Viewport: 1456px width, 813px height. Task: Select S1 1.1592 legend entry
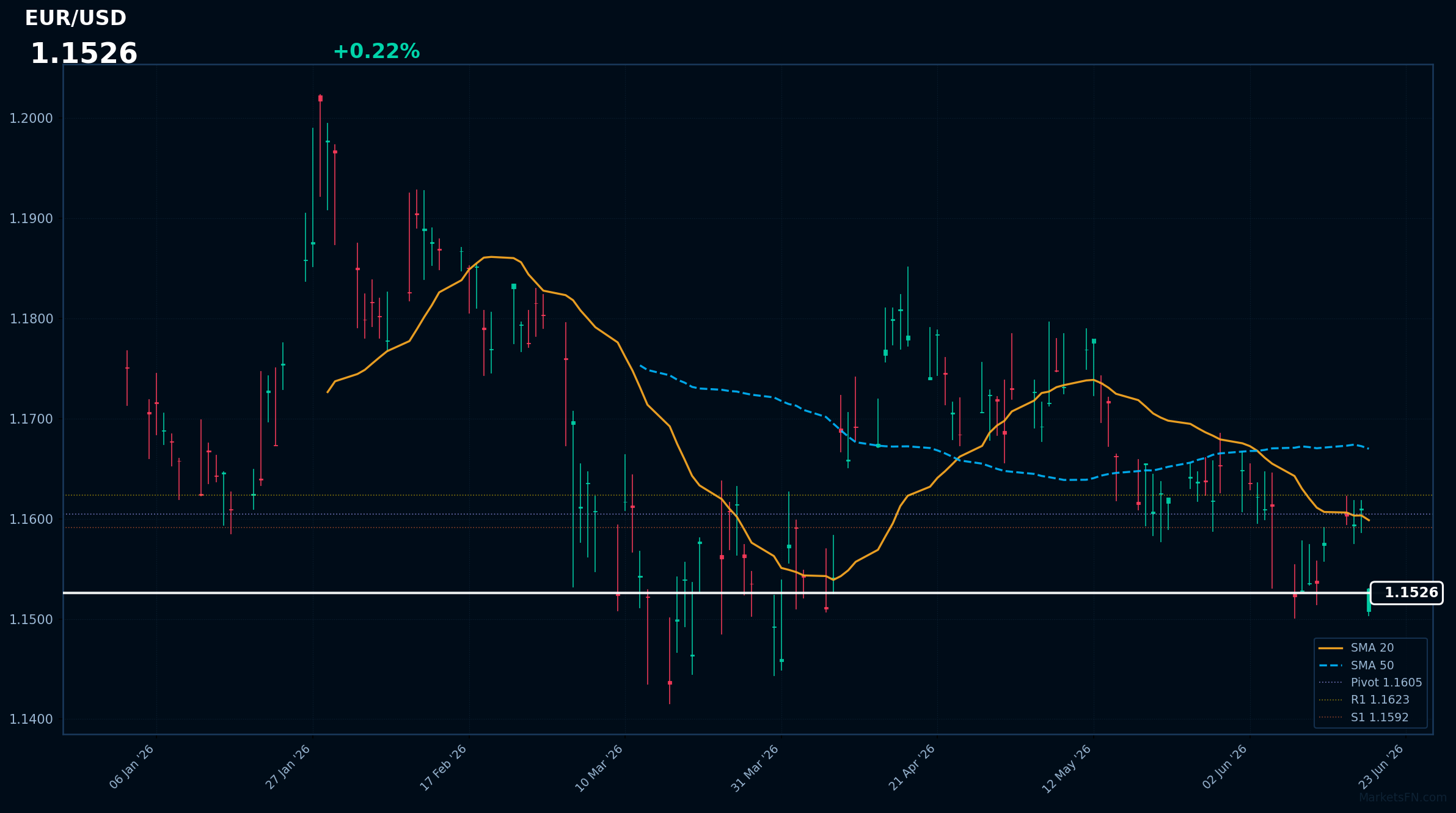coord(1363,717)
